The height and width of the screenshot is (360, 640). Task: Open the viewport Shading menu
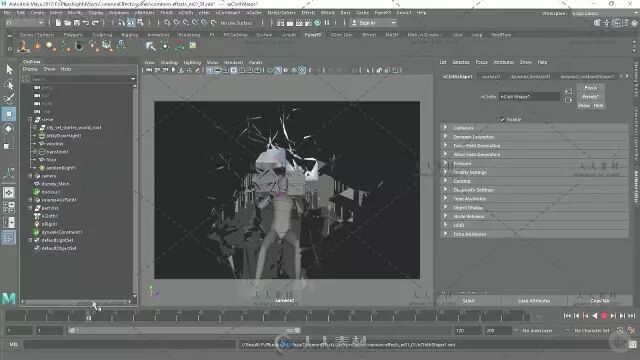pyautogui.click(x=169, y=62)
